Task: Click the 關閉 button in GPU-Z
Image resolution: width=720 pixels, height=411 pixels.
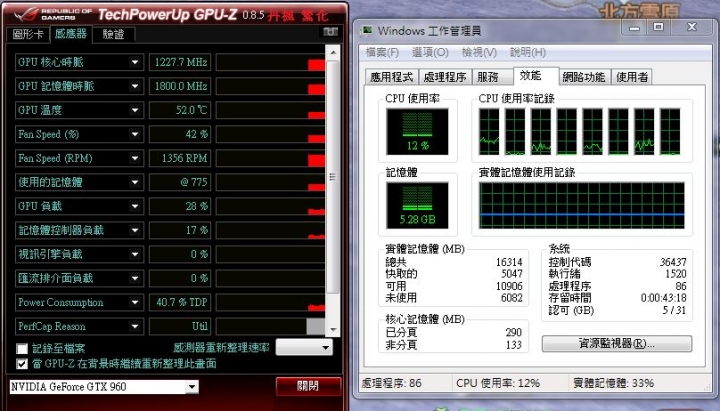Action: point(308,386)
